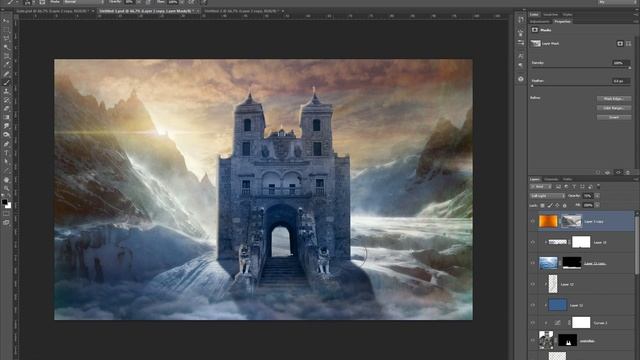Screen dimensions: 640x360
Task: Select the Brush tool in toolbar
Action: pyautogui.click(x=6, y=82)
